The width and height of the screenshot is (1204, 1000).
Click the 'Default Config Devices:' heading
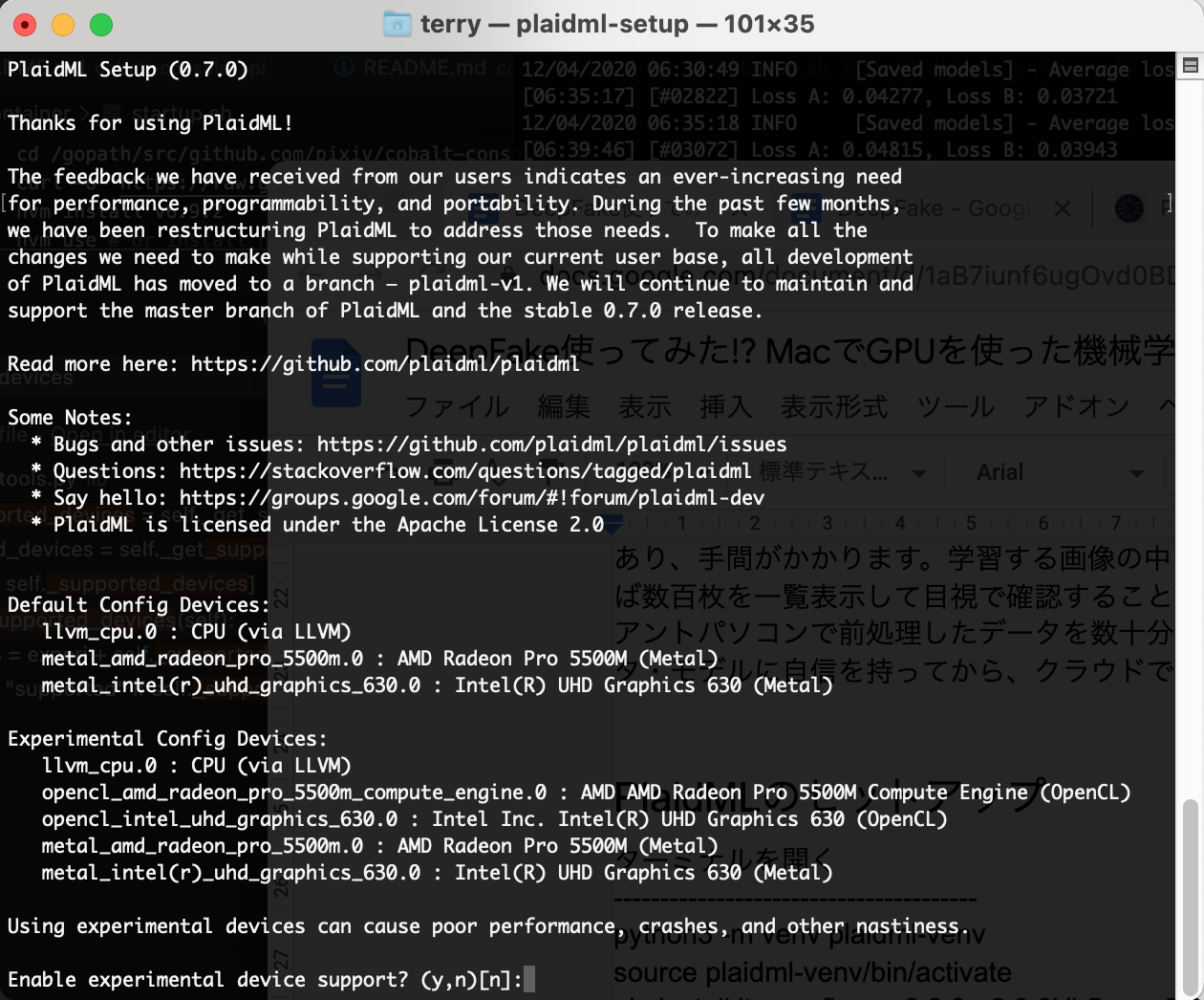(x=140, y=605)
